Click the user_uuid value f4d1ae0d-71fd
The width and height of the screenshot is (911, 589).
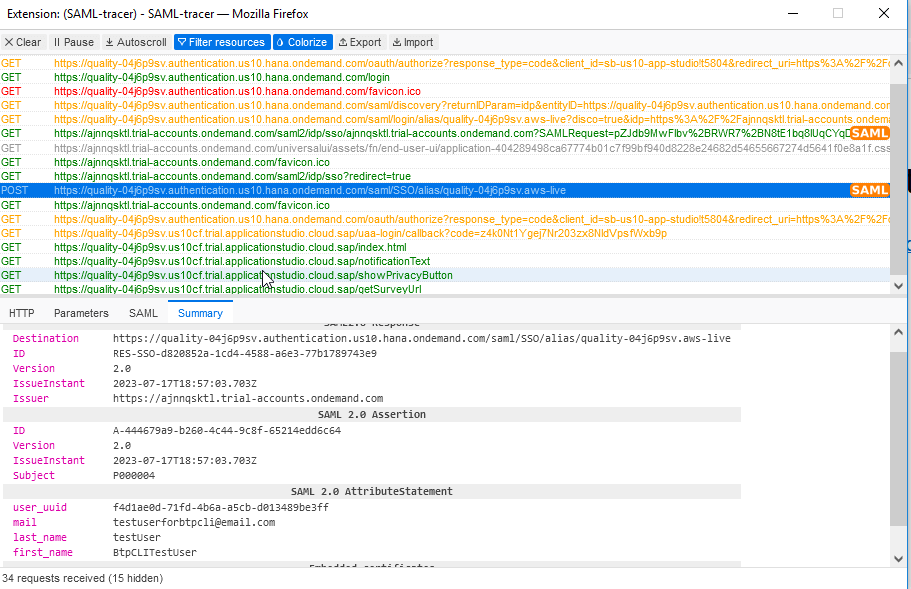221,507
